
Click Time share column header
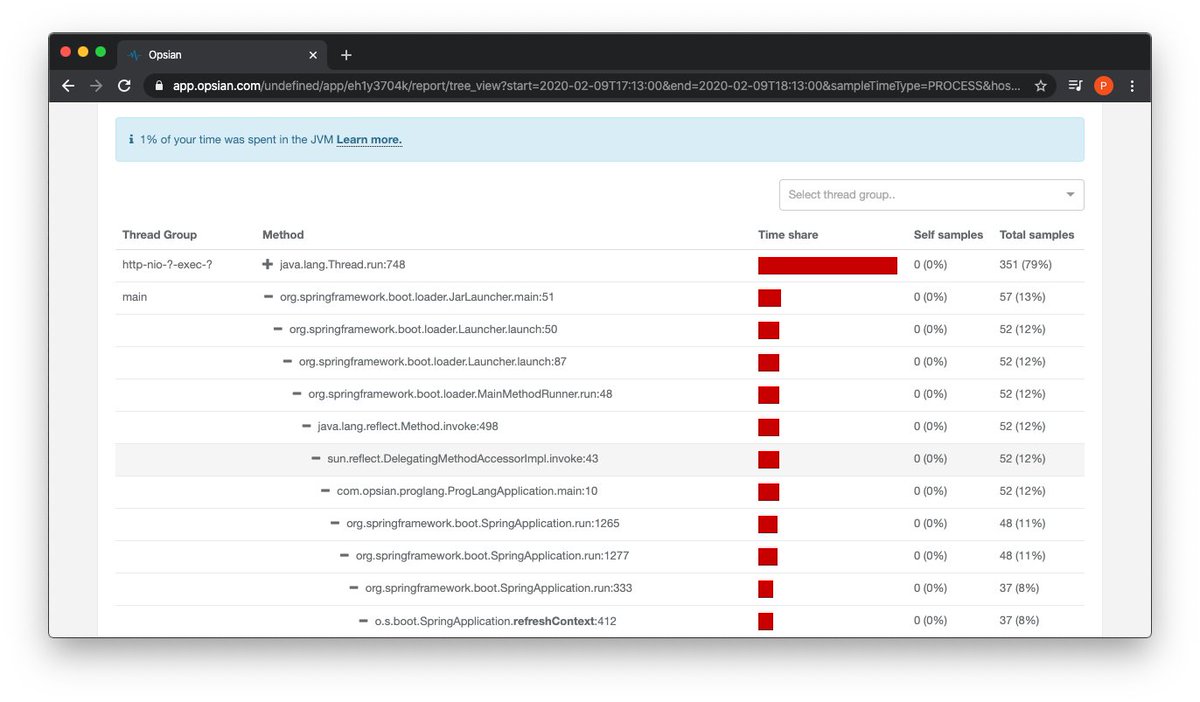788,235
